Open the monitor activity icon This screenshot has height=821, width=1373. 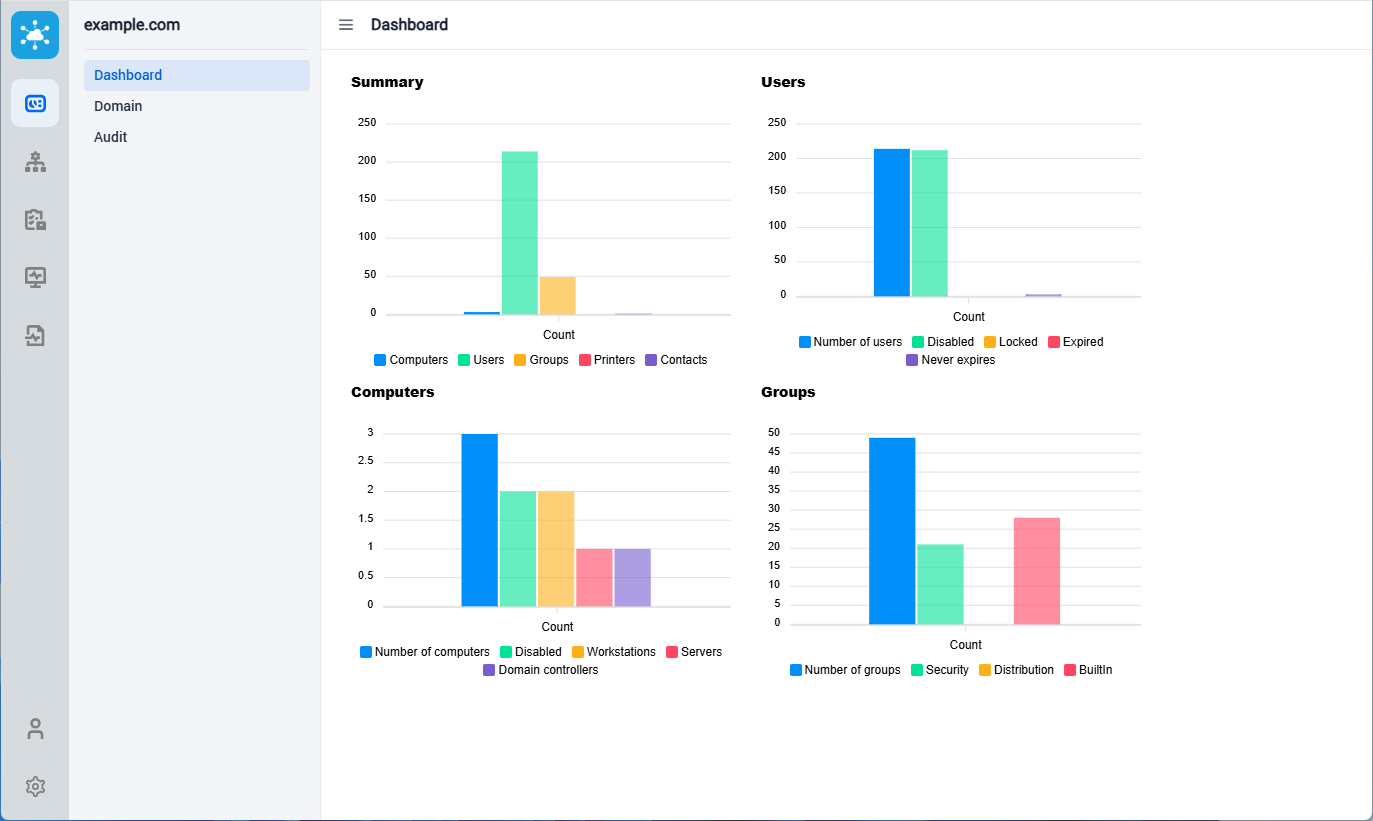pos(35,277)
